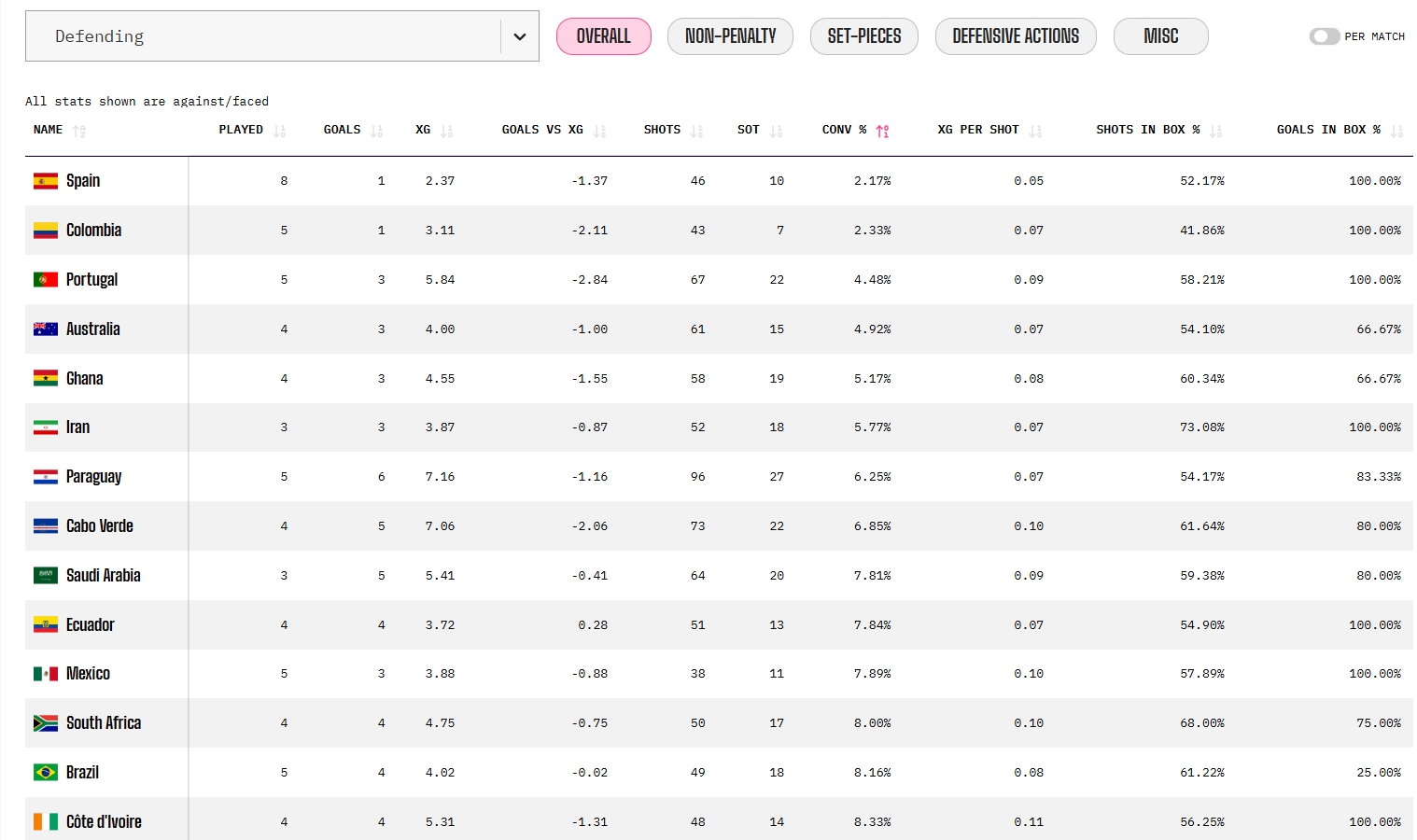Click Ecuador's 0.28 goals vs xG value
This screenshot has height=840, width=1417.
point(593,625)
